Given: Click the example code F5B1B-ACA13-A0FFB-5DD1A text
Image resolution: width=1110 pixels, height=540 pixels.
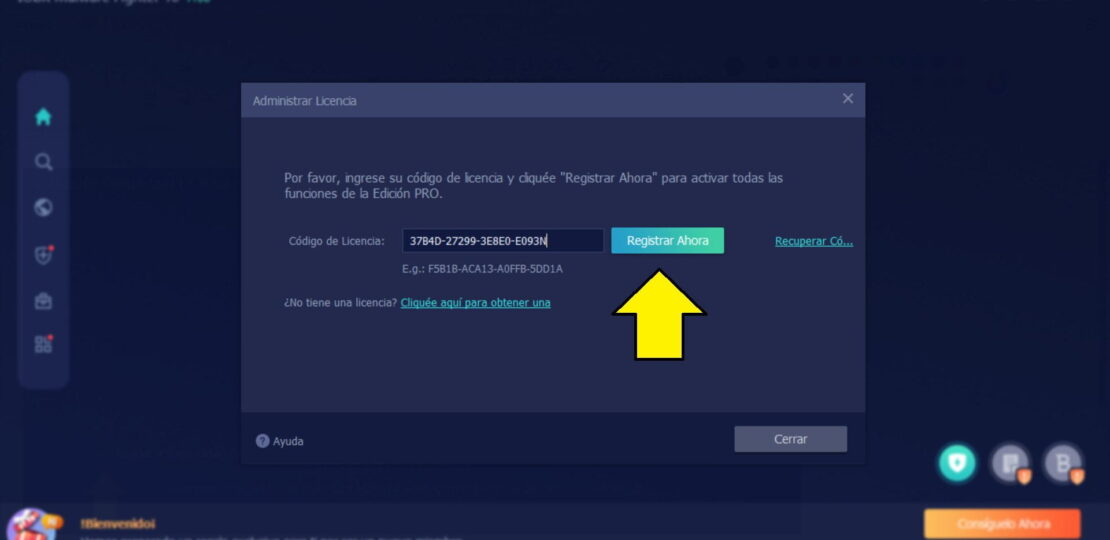Looking at the screenshot, I should [482, 269].
